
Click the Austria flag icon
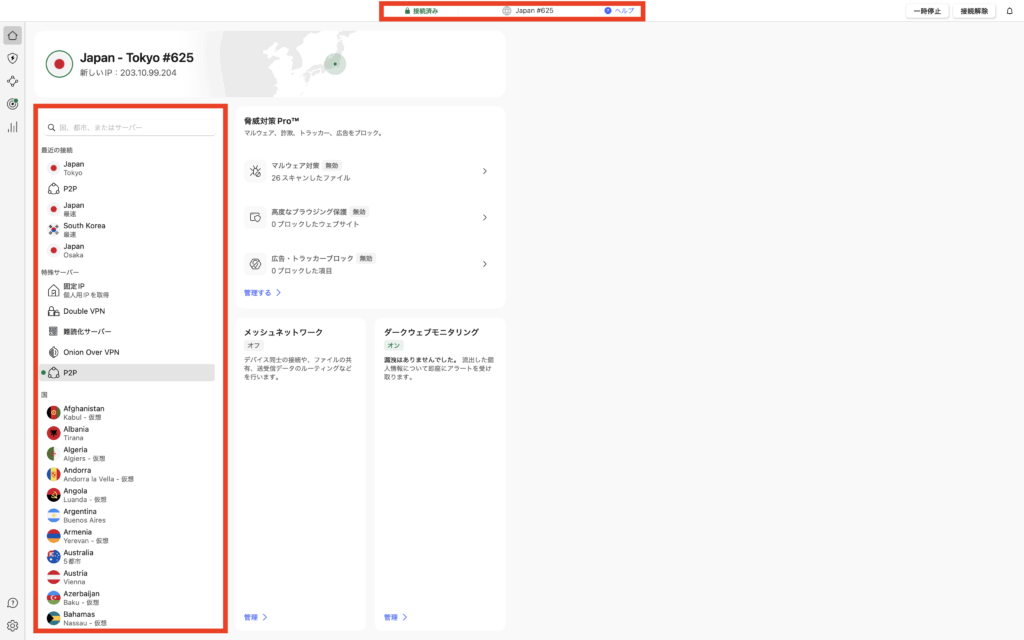click(54, 577)
